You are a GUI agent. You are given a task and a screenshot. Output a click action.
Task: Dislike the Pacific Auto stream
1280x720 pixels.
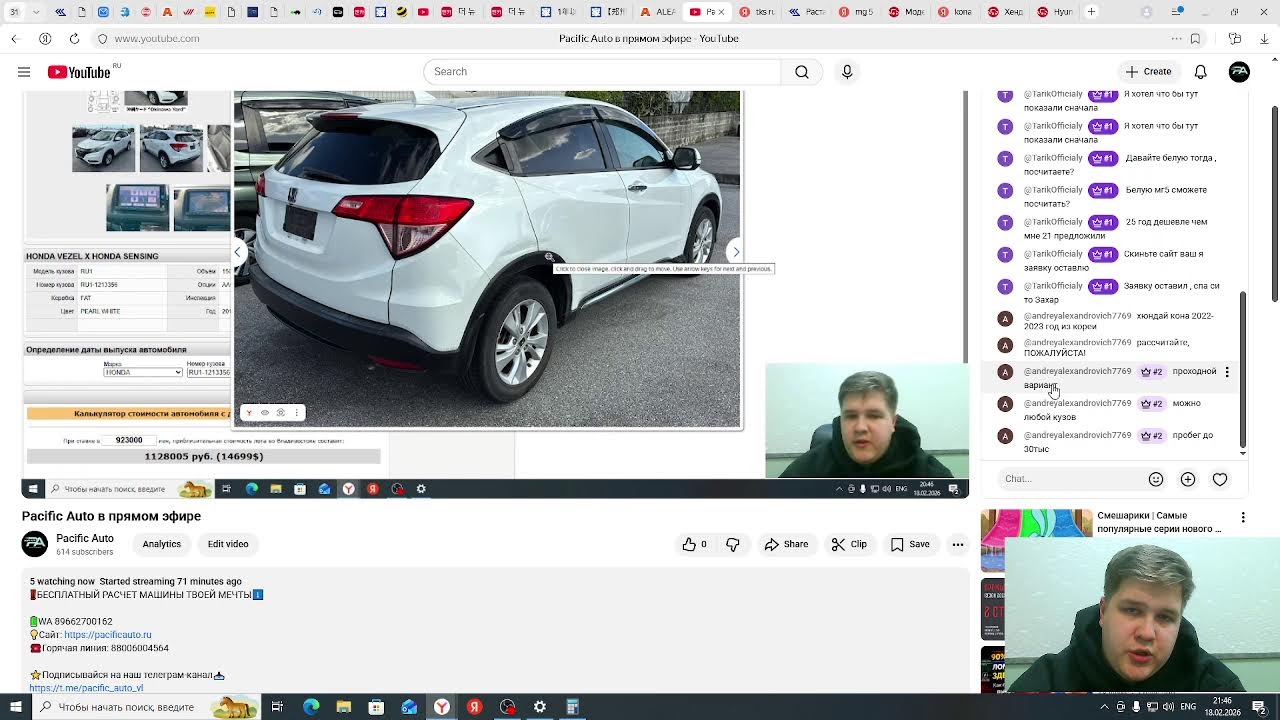733,544
